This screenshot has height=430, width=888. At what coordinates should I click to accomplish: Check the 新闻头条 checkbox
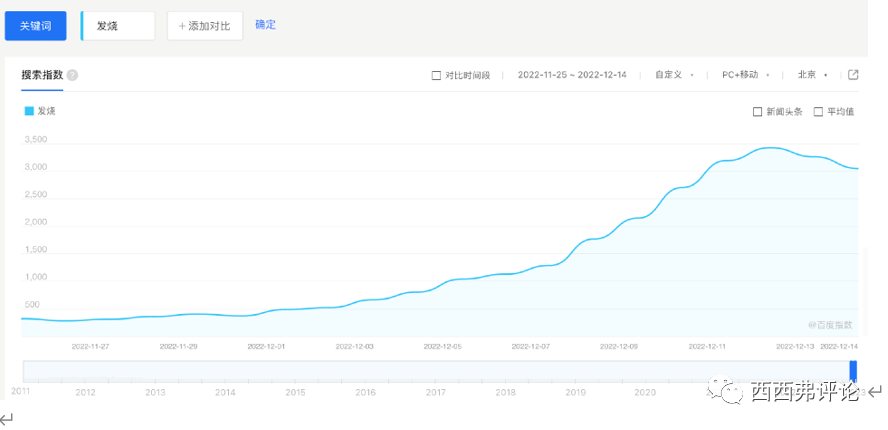pos(757,112)
